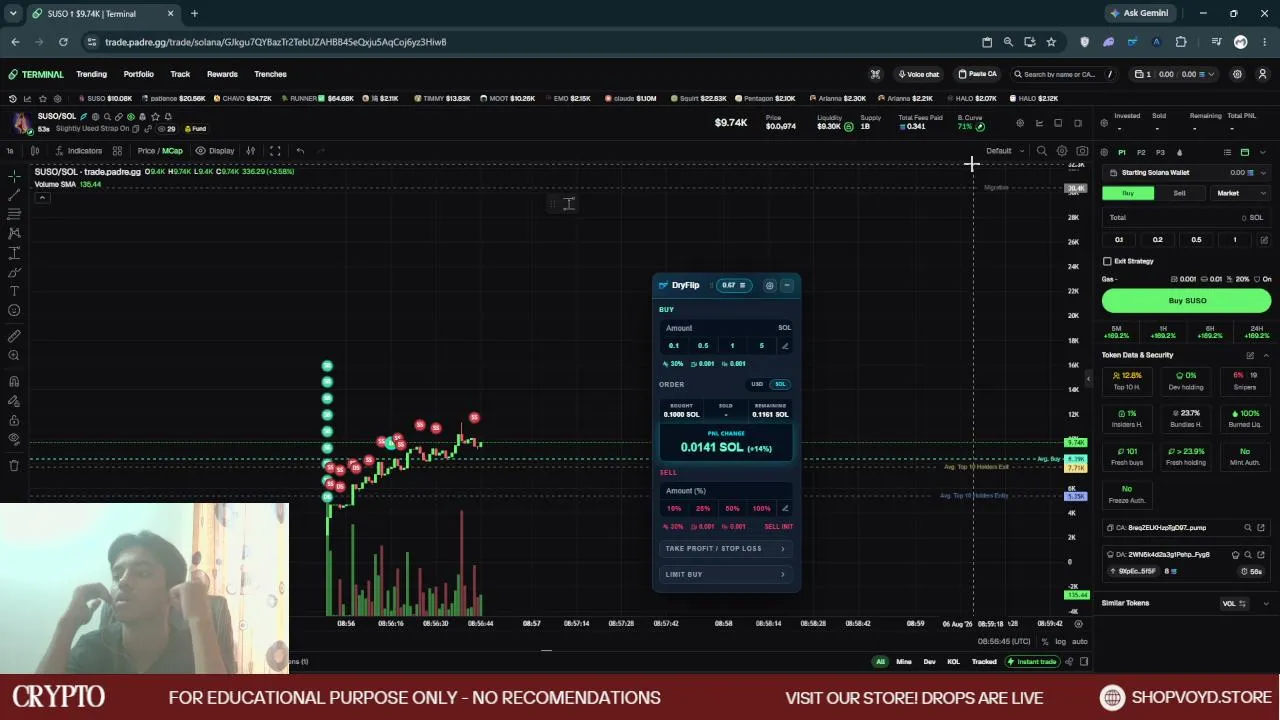Enter fullscreen chart mode
Viewport: 1280px width, 720px height.
tap(275, 151)
